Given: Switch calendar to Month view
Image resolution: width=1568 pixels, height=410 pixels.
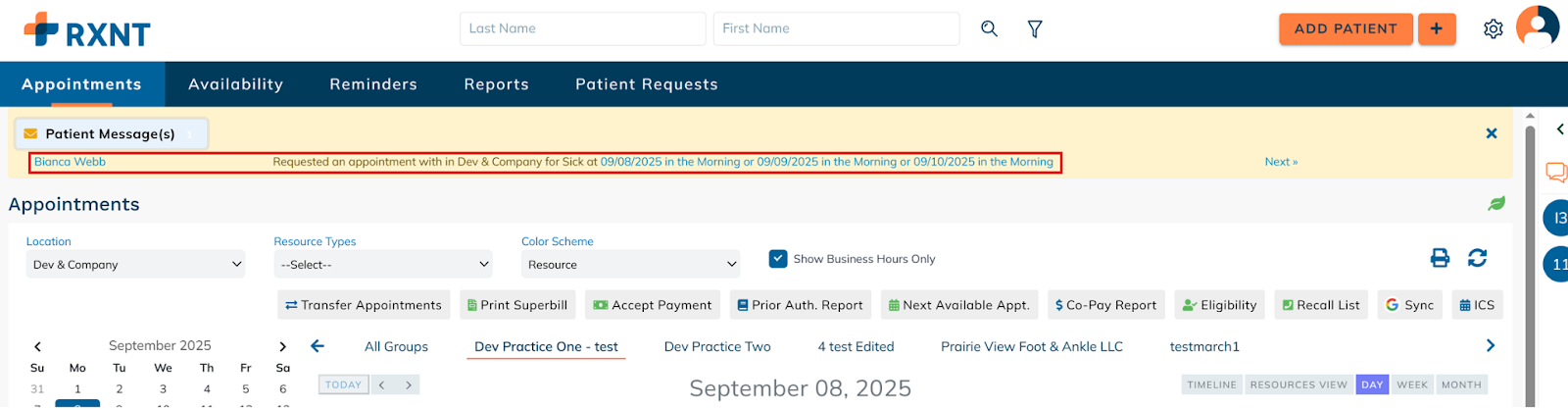Looking at the screenshot, I should [1461, 384].
